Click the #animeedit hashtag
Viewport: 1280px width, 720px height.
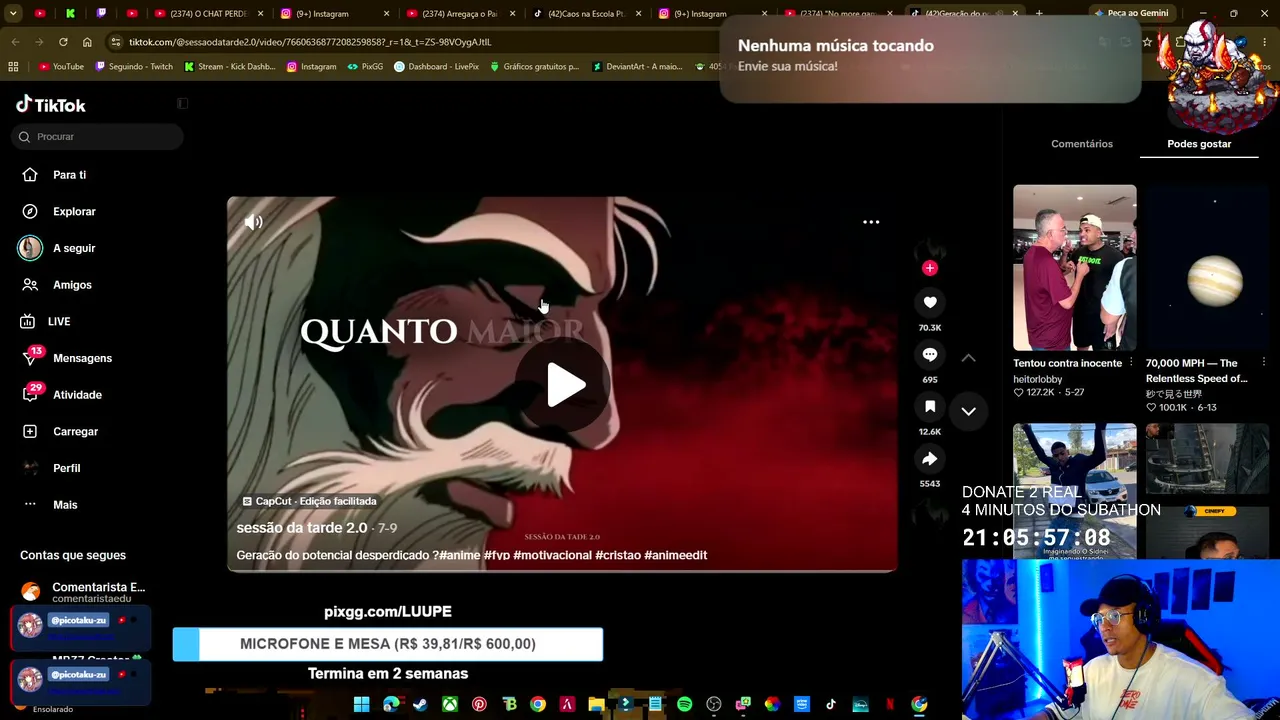coord(675,555)
